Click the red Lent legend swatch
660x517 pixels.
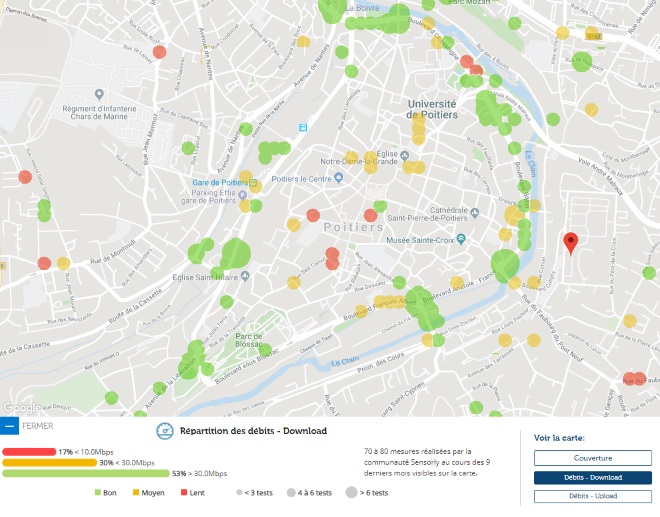point(184,493)
